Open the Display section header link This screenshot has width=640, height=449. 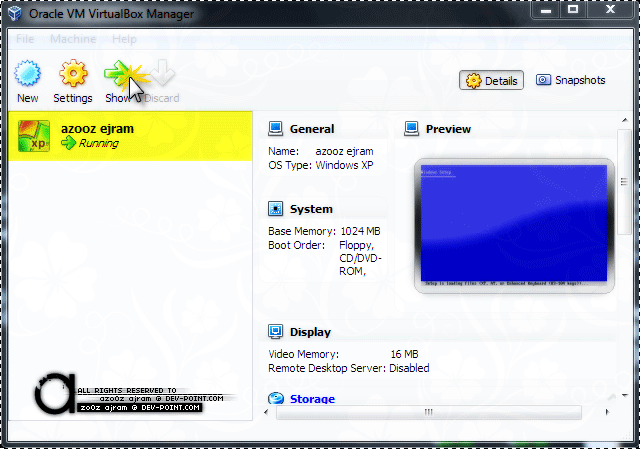click(x=310, y=332)
